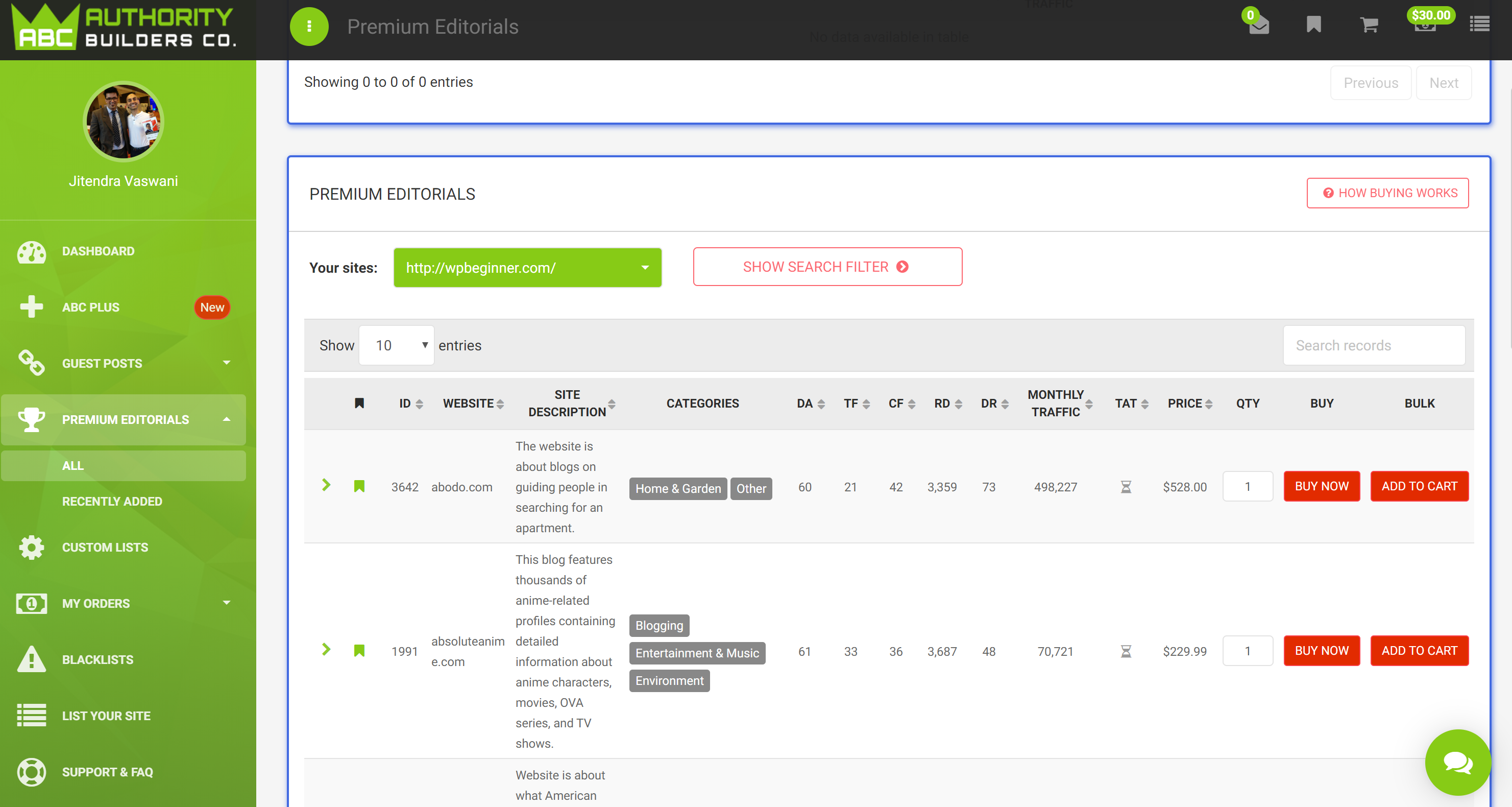This screenshot has height=807, width=1512.
Task: Click the ABC Plus add icon
Action: [x=30, y=307]
